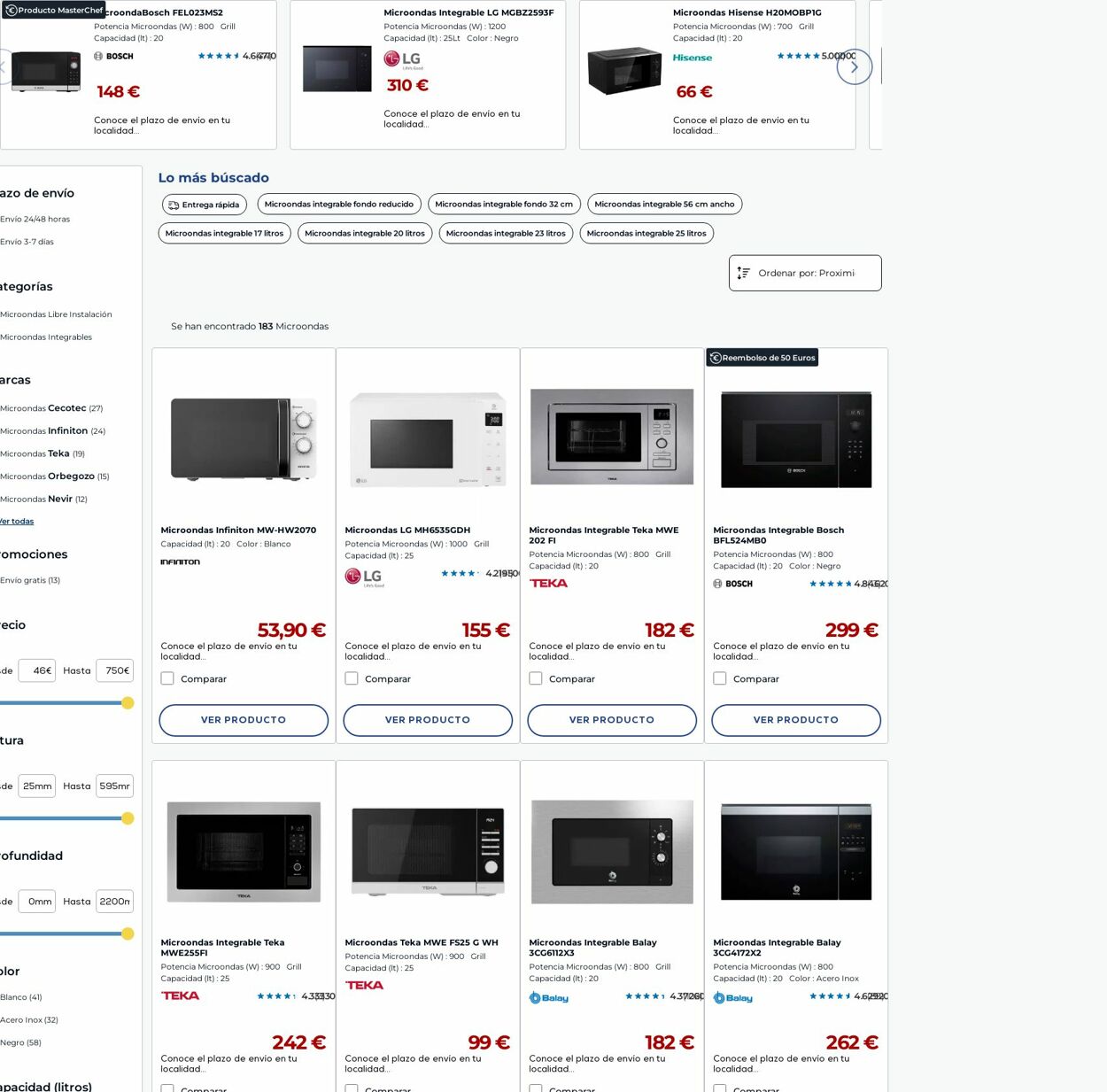Viewport: 1107px width, 1092px height.
Task: Click Balay logo on 3CG6112X3 card
Action: coord(549,998)
